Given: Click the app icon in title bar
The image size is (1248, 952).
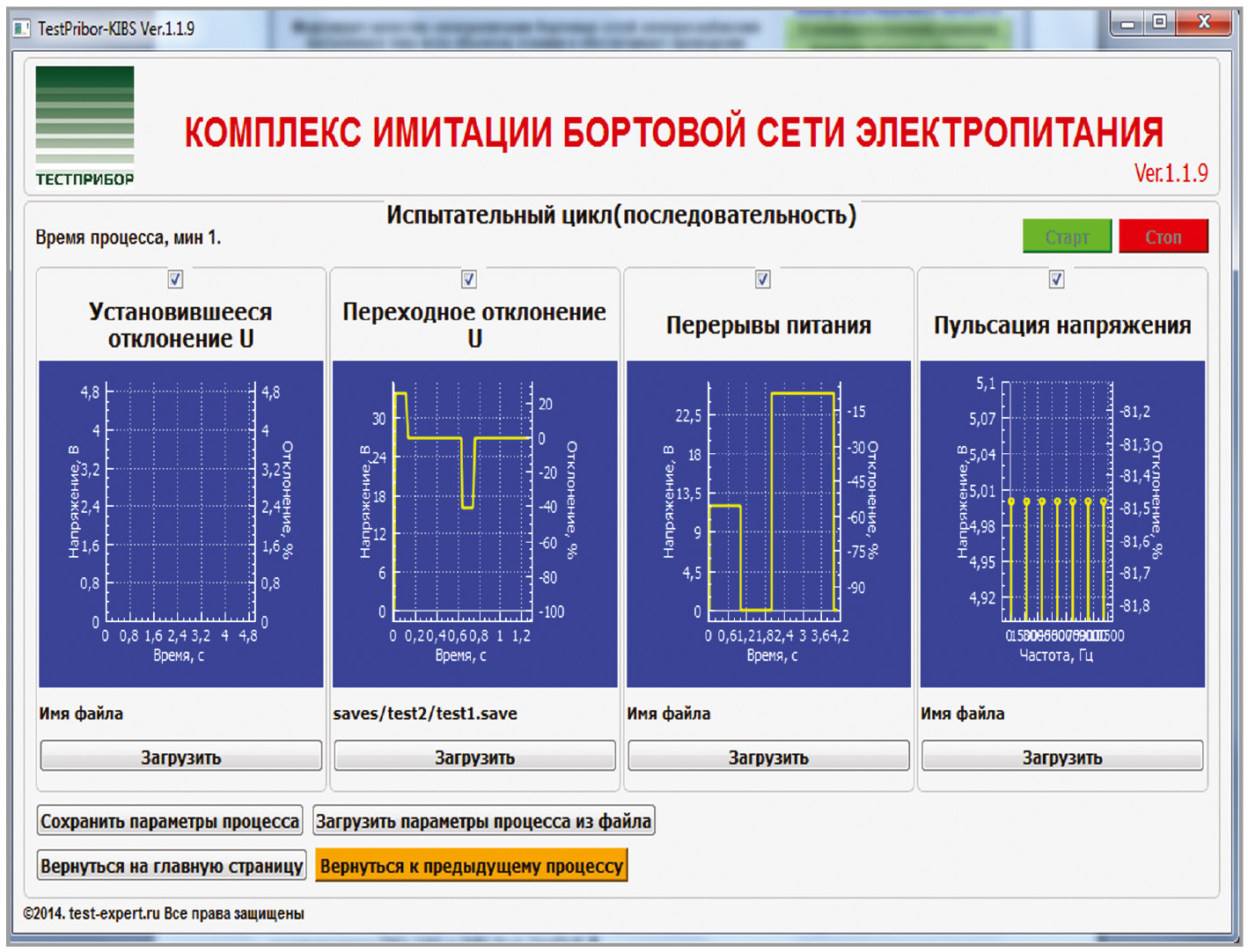Looking at the screenshot, I should [22, 29].
